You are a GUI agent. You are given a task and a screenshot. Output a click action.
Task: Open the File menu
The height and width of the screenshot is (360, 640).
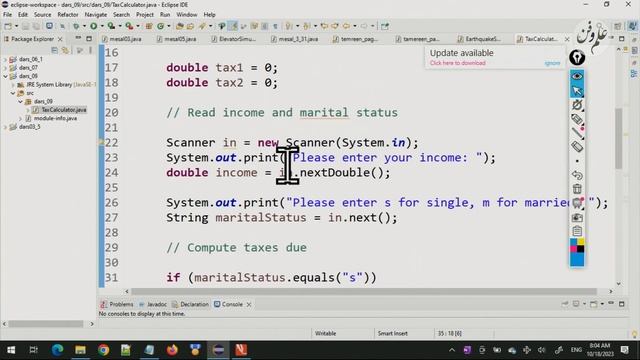(7, 15)
